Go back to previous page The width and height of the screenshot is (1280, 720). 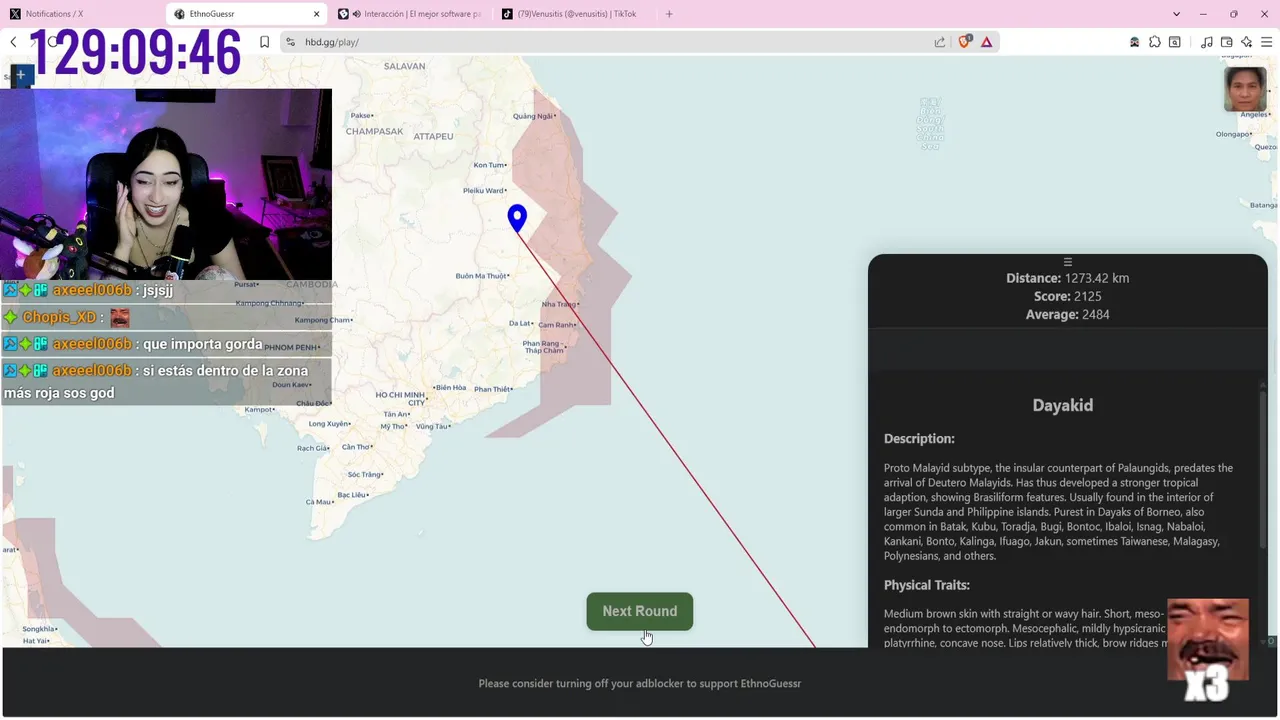click(13, 42)
